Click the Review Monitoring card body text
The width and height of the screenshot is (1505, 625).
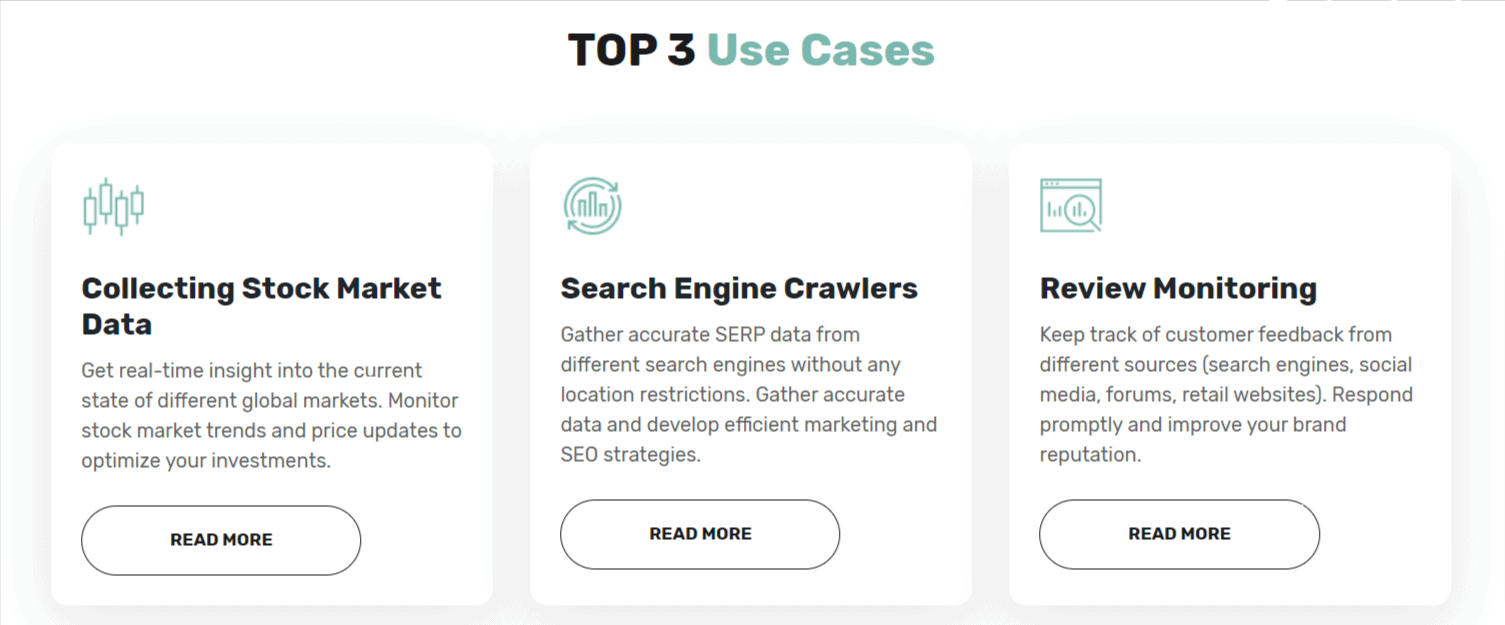(1226, 394)
